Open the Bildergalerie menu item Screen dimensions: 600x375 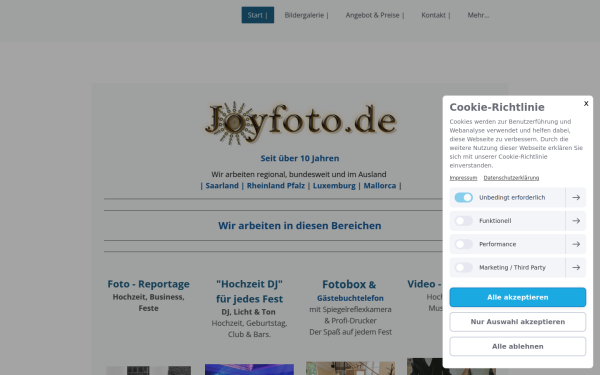click(307, 15)
